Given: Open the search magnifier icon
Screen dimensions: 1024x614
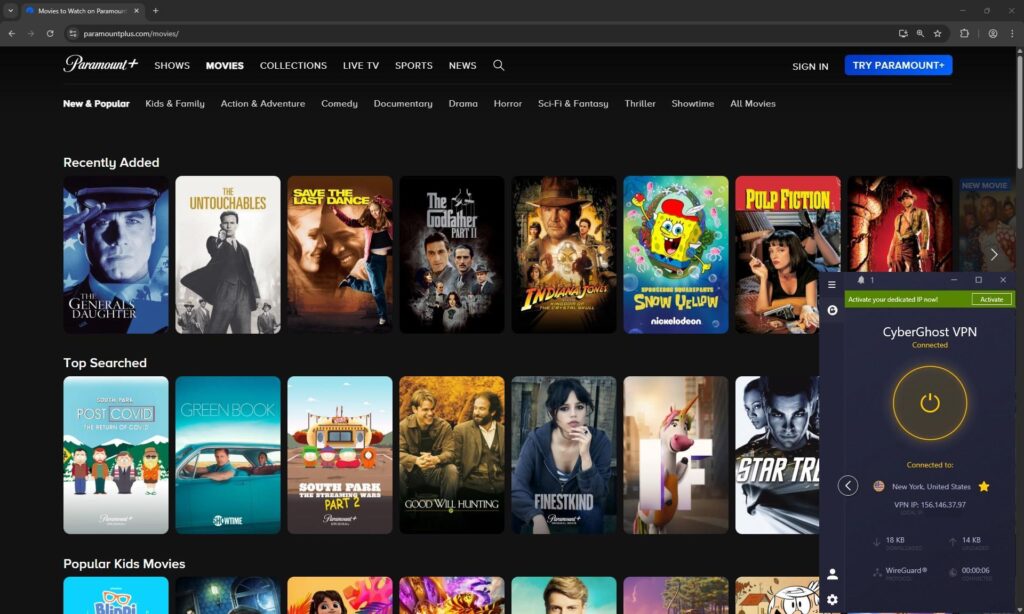Looking at the screenshot, I should coord(498,65).
